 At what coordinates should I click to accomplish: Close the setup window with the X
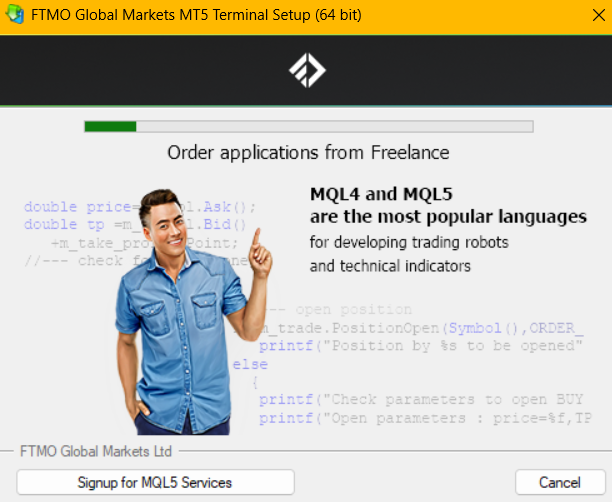click(598, 15)
